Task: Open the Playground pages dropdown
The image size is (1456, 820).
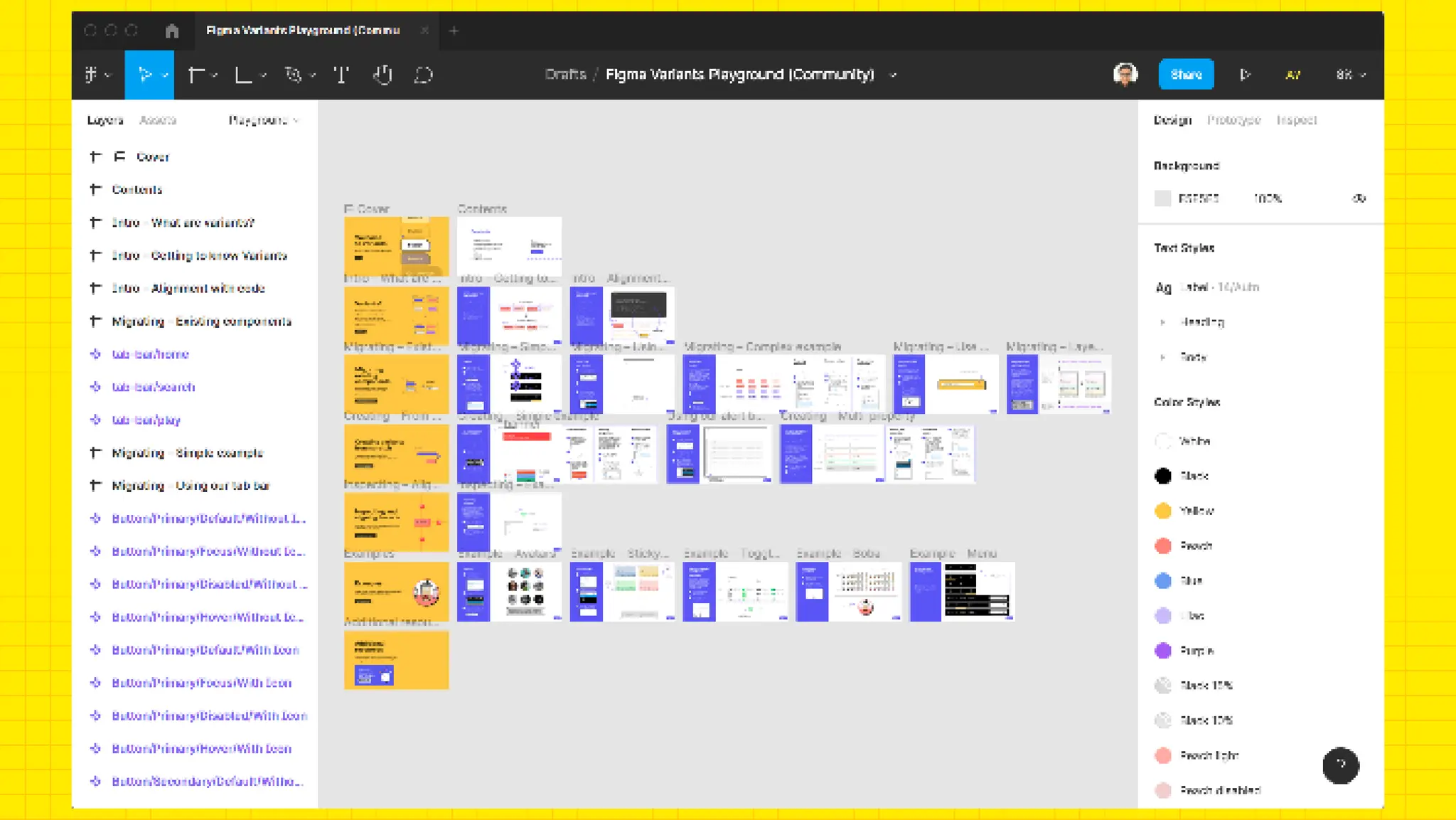Action: point(263,120)
